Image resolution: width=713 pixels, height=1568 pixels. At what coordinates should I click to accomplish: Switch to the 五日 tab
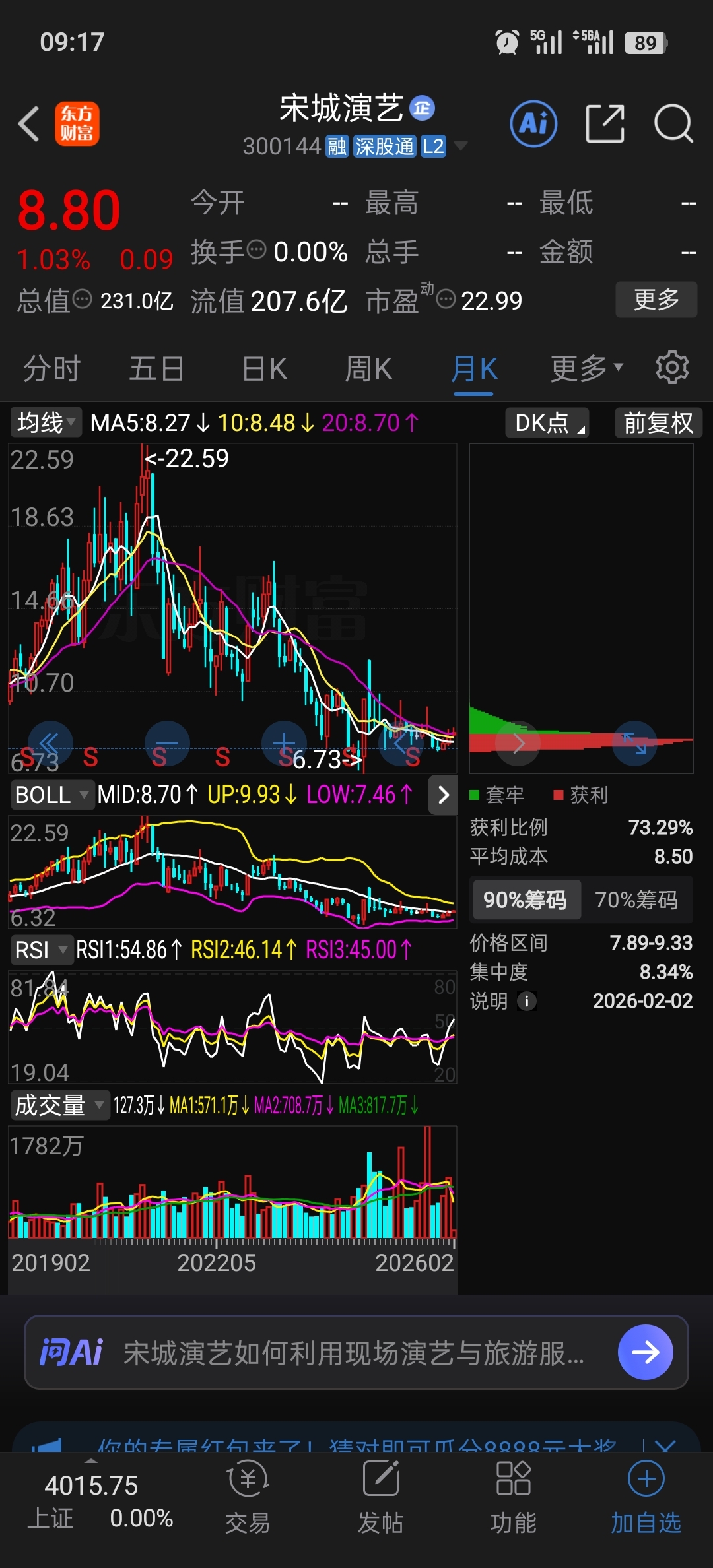(x=156, y=368)
